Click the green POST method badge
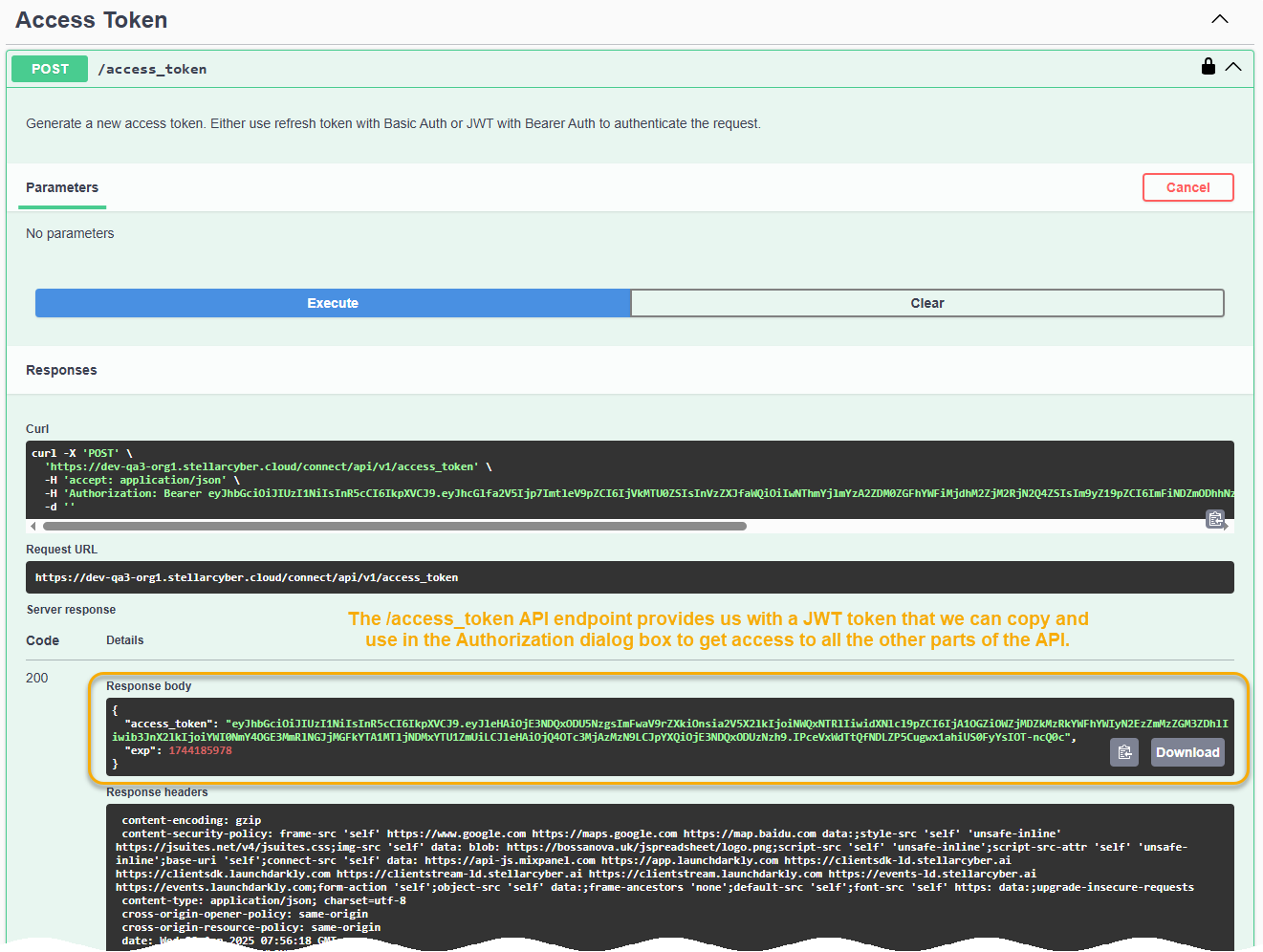This screenshot has height=952, width=1263. pyautogui.click(x=50, y=69)
